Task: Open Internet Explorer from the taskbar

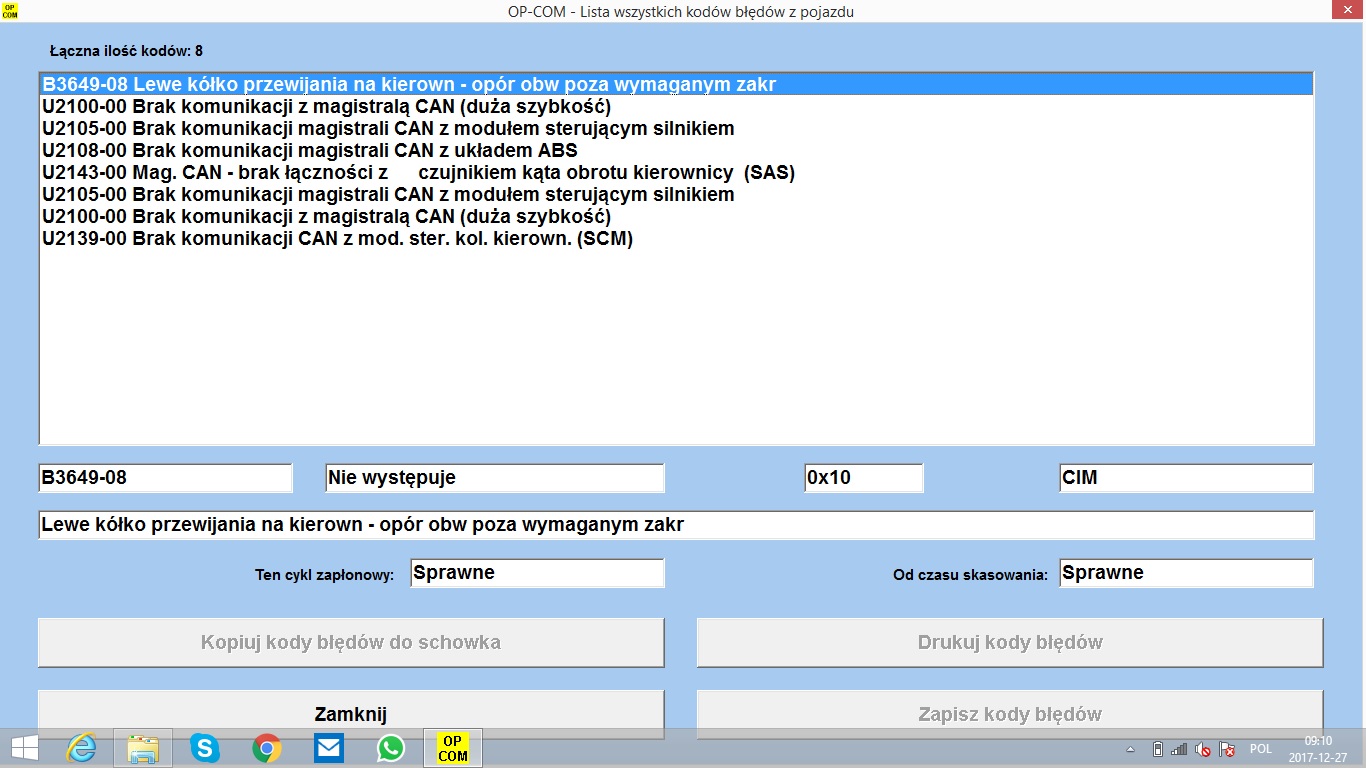Action: 81,747
